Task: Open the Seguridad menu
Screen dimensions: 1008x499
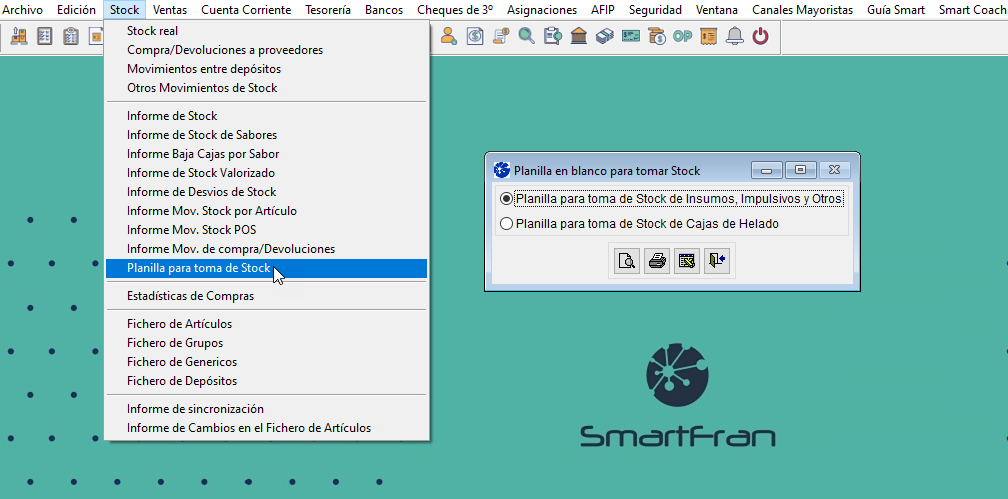Action: pyautogui.click(x=655, y=10)
